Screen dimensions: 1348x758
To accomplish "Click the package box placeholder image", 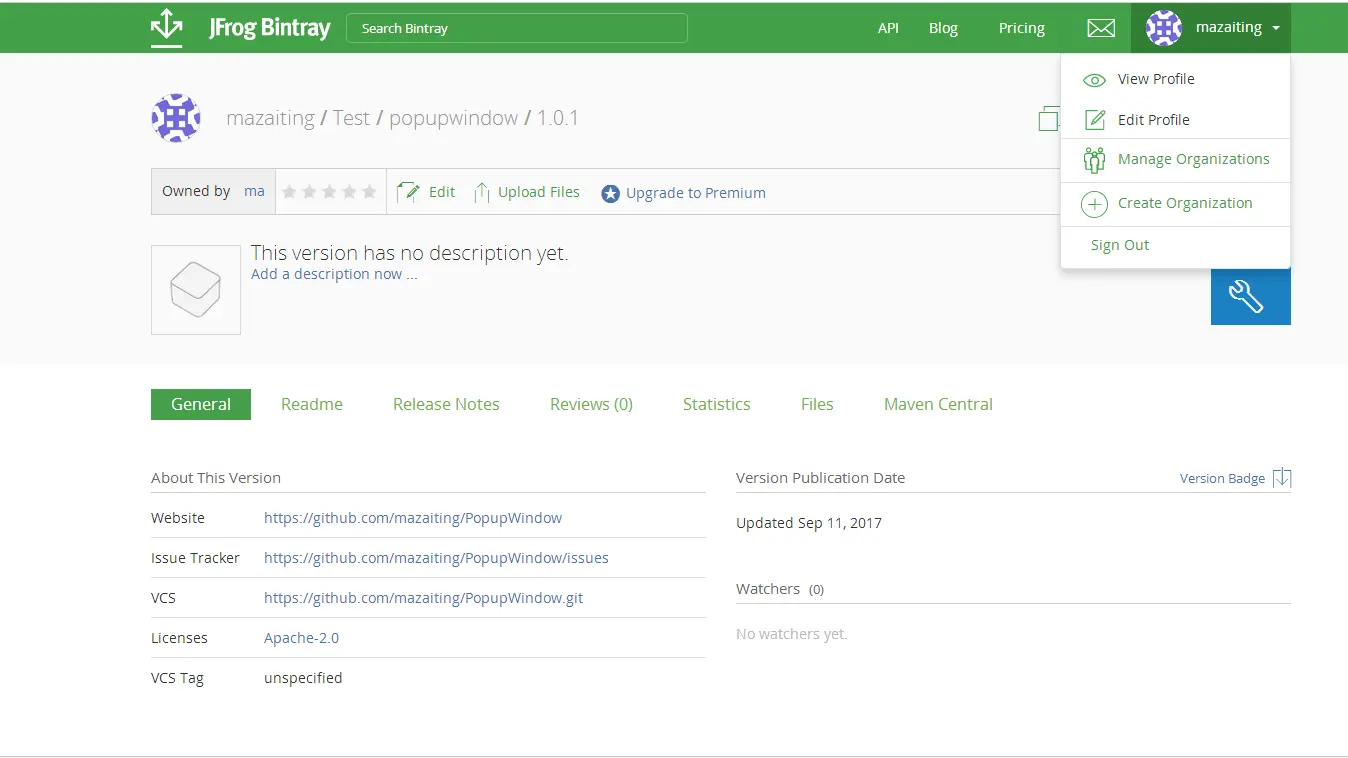I will [196, 290].
